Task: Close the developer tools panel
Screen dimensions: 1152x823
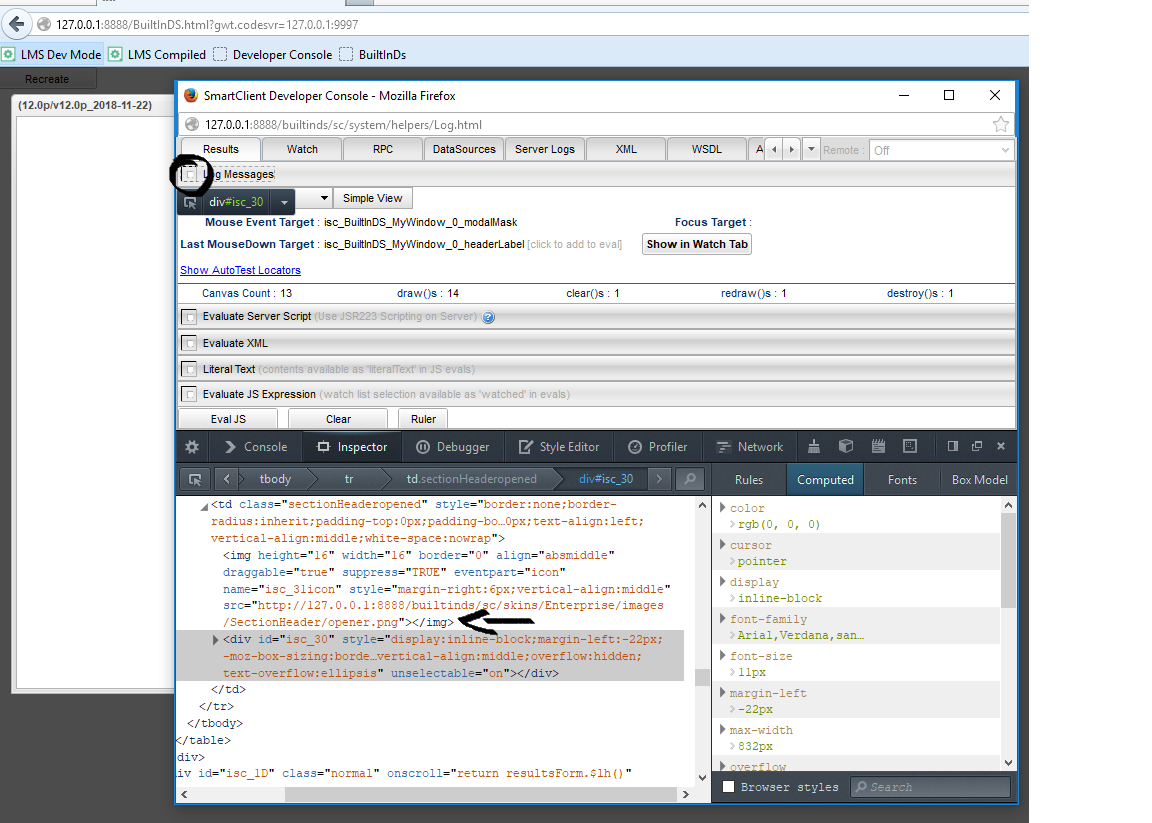Action: (x=1001, y=446)
